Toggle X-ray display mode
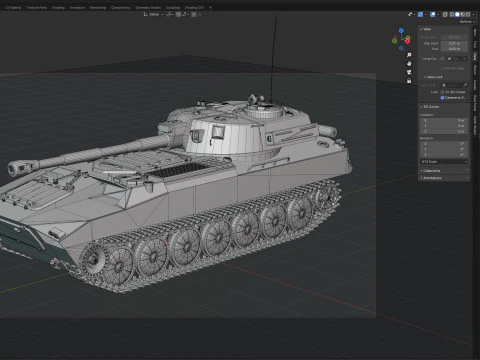The height and width of the screenshot is (360, 480). 445,14
